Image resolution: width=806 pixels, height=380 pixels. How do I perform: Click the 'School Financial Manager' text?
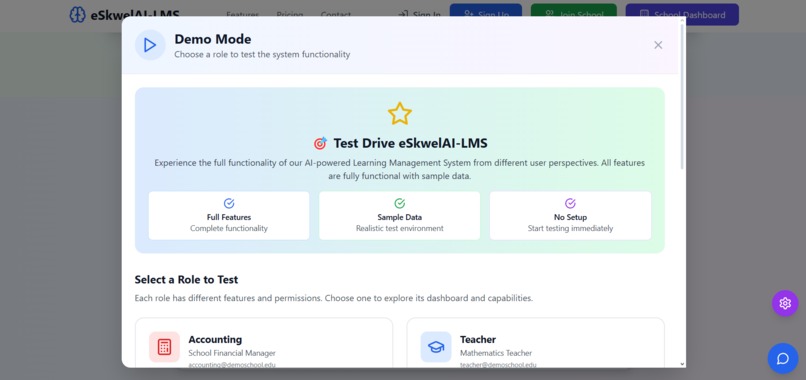232,353
